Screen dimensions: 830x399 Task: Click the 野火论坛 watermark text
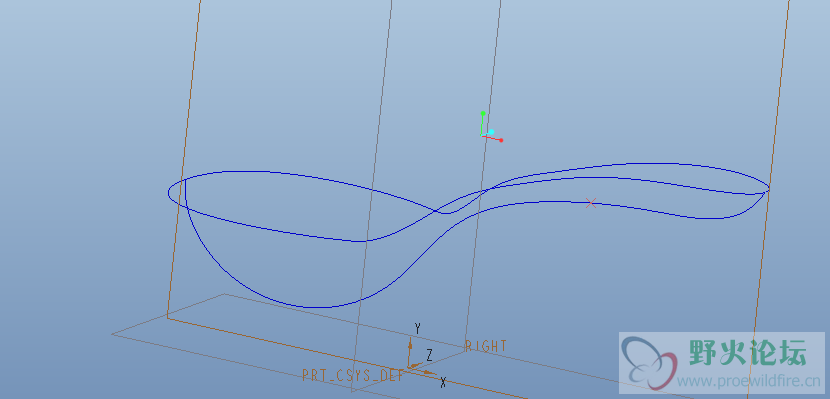click(x=747, y=353)
